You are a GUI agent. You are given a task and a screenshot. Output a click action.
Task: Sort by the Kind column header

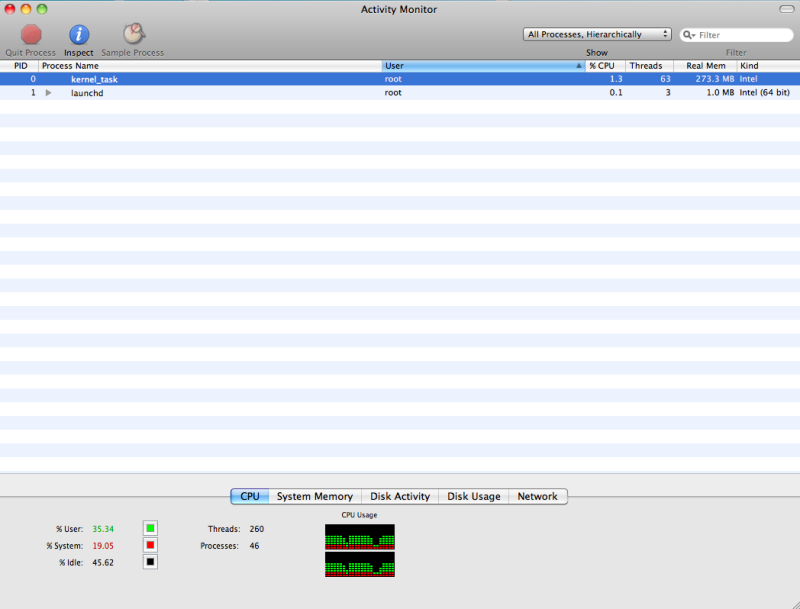[768, 66]
